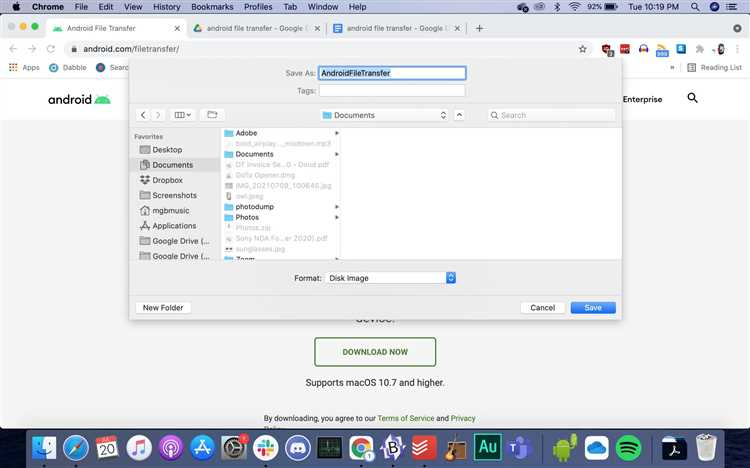Open the Format dropdown showing Disk Image
Image resolution: width=750 pixels, height=468 pixels.
pos(390,278)
